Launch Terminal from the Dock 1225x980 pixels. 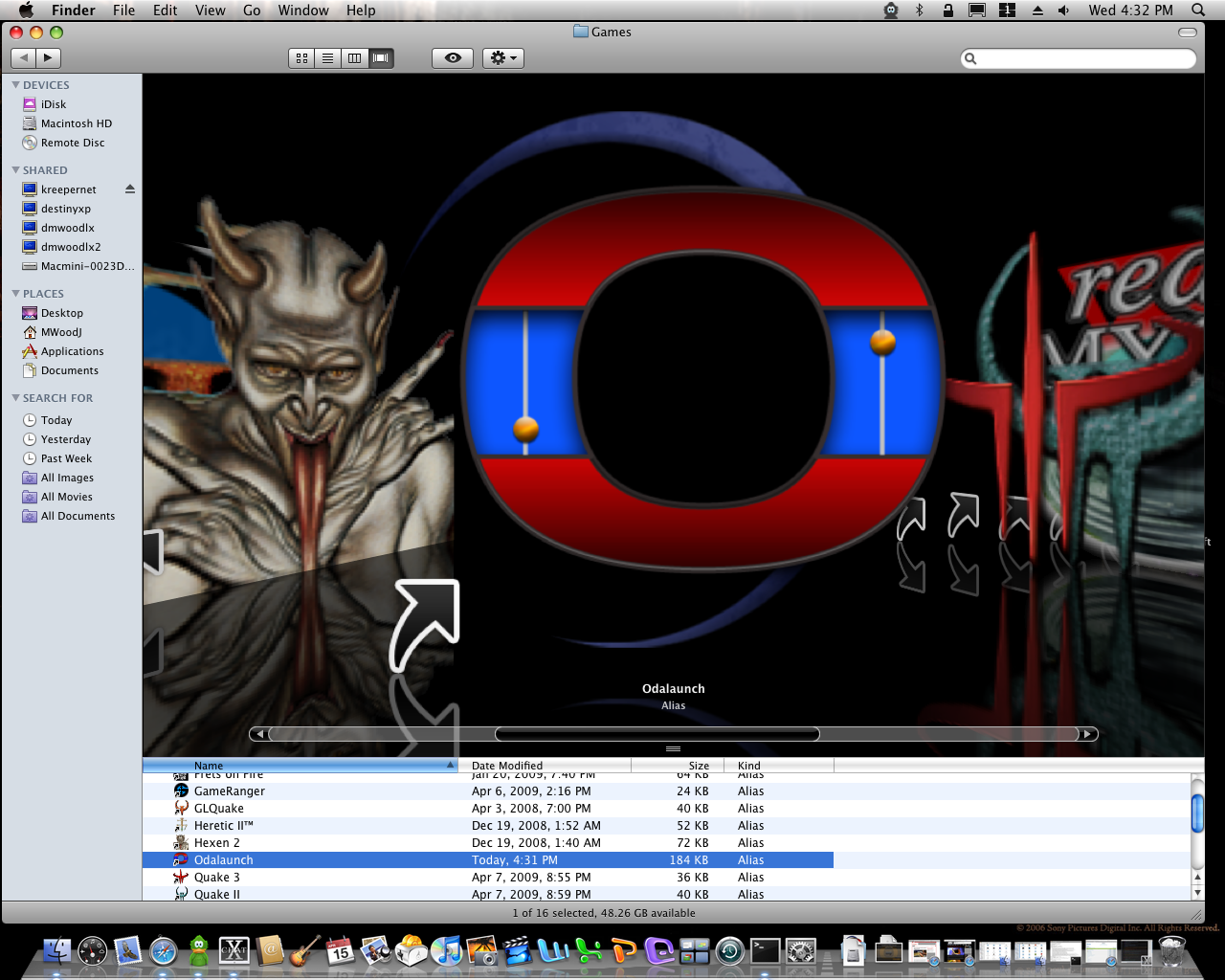point(765,950)
